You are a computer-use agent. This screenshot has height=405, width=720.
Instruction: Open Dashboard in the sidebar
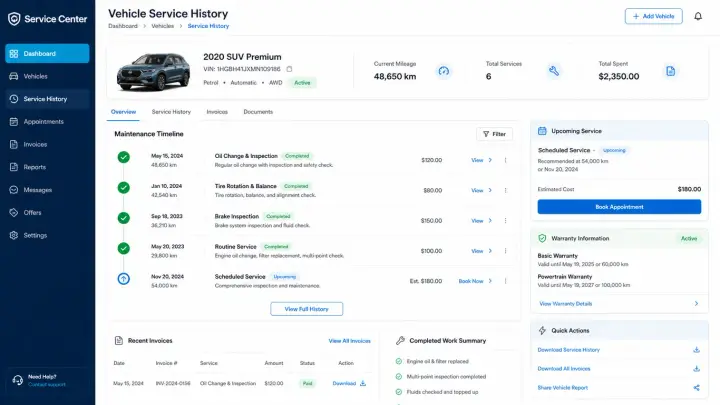[47, 53]
